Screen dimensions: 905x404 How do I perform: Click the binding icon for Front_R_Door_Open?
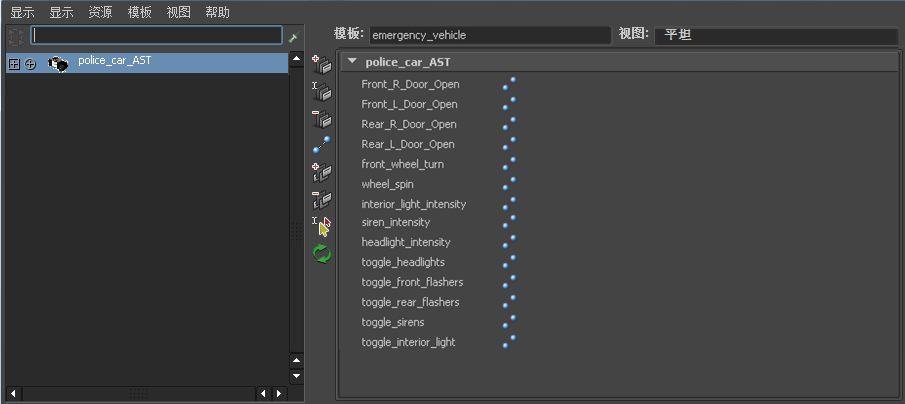tap(508, 84)
